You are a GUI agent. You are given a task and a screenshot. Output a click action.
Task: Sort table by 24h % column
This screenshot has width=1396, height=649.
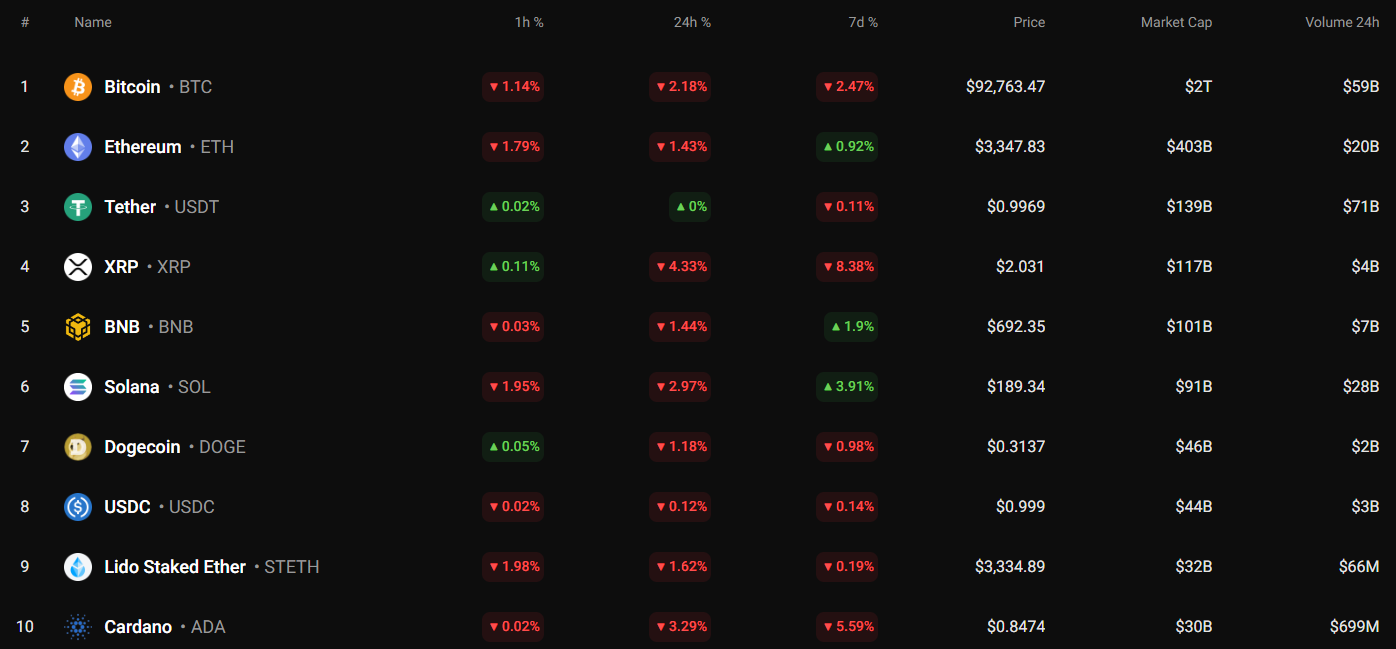click(692, 22)
